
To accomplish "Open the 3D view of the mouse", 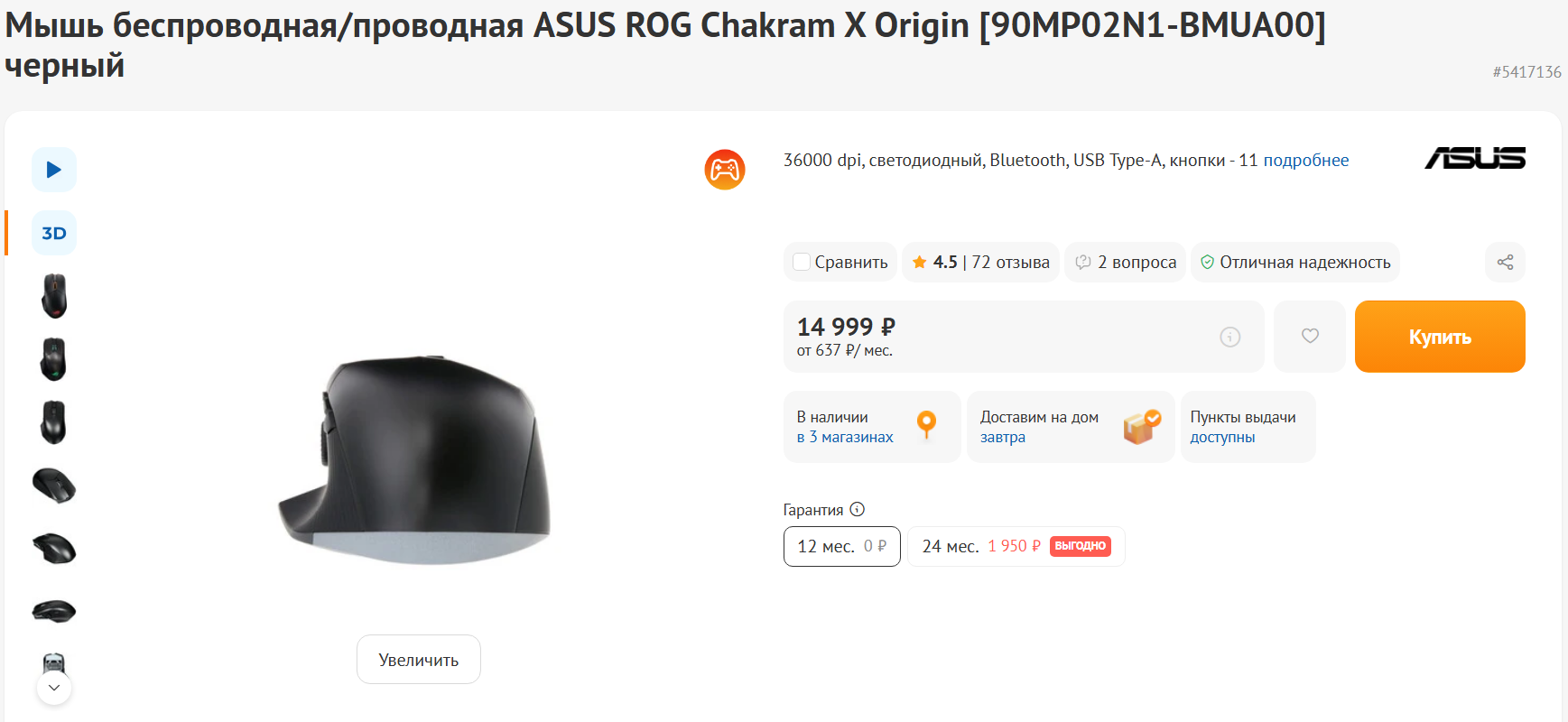I will [x=54, y=233].
